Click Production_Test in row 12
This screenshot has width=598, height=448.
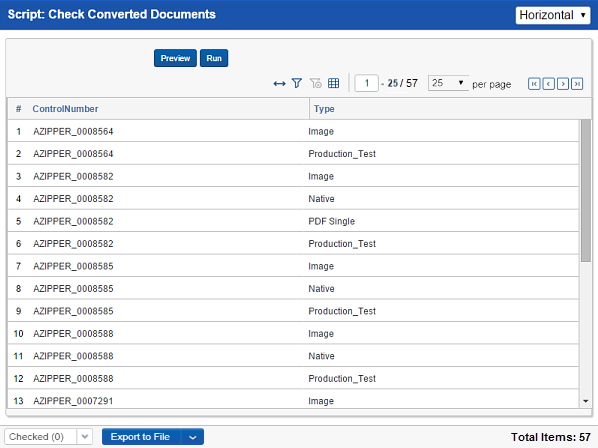pyautogui.click(x=342, y=379)
